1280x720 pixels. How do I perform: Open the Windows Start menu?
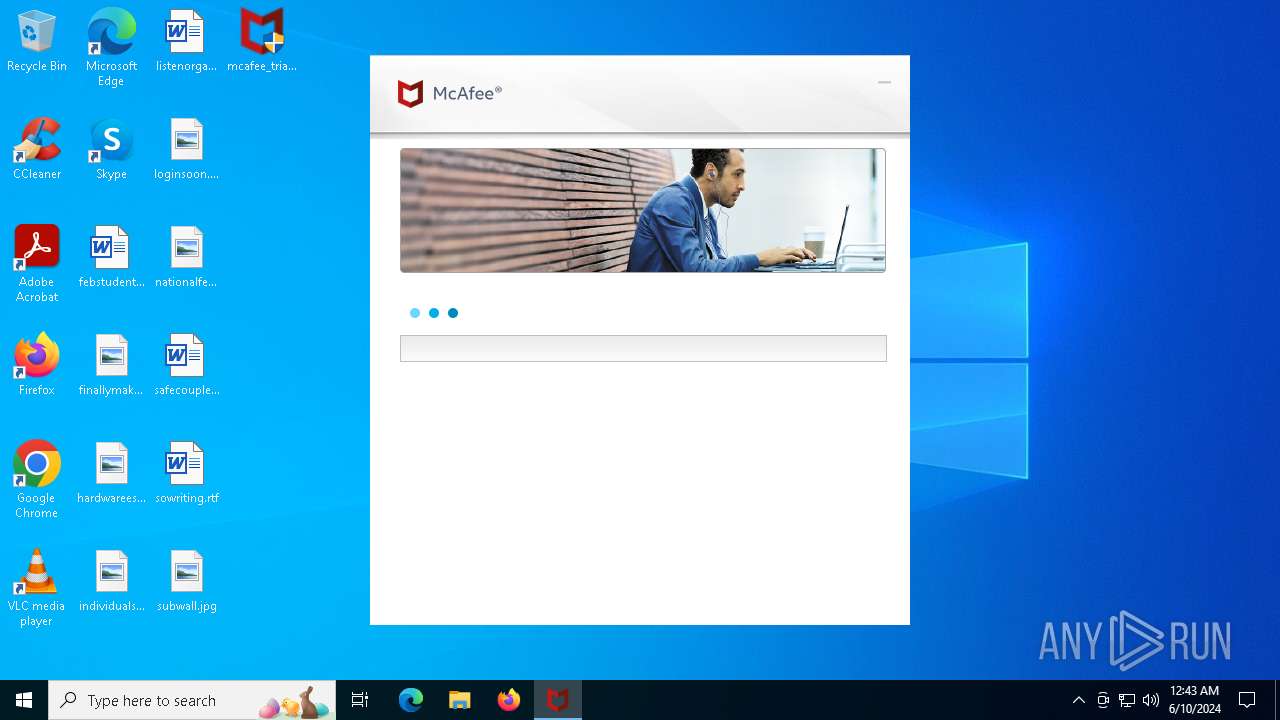(x=24, y=700)
